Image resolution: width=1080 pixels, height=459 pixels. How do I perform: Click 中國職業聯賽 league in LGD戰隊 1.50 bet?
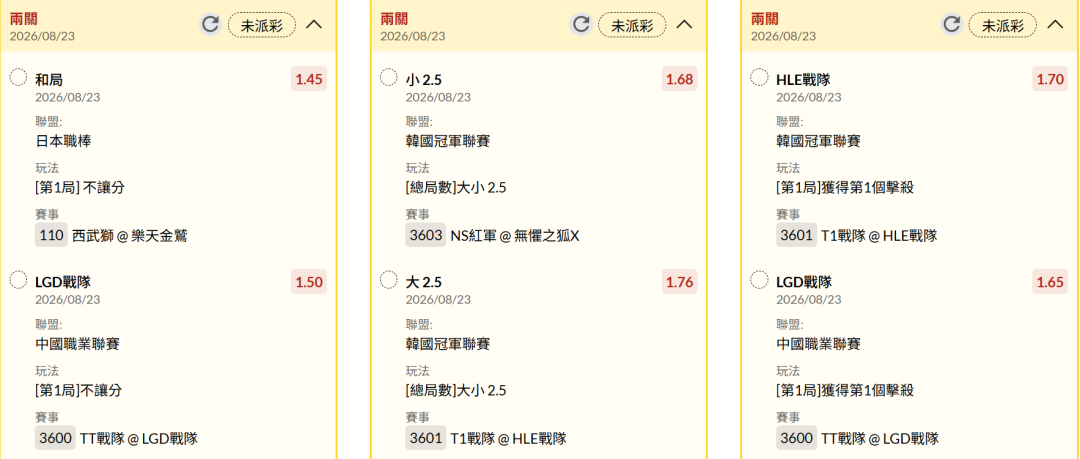(77, 344)
